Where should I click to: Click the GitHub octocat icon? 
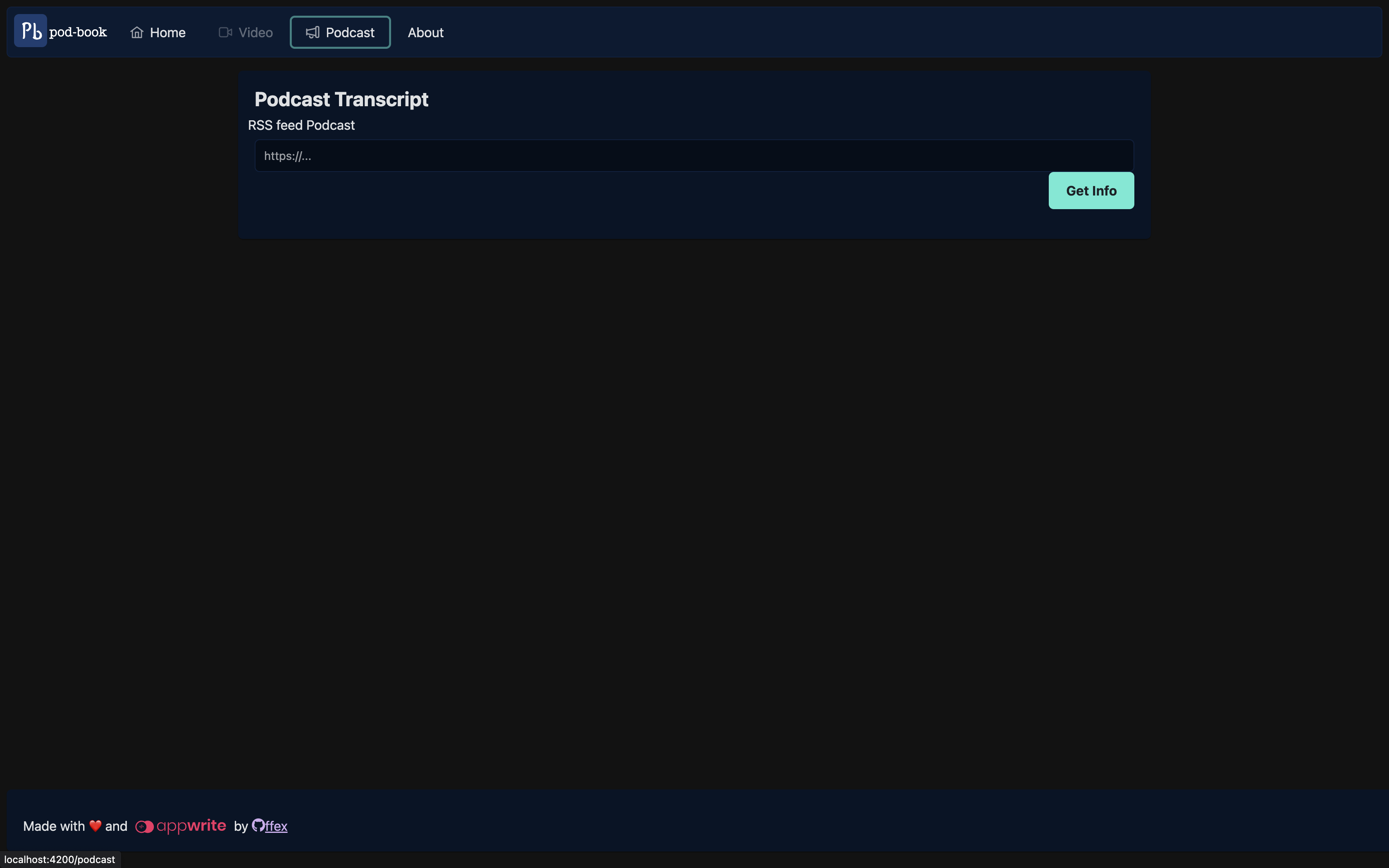click(258, 825)
